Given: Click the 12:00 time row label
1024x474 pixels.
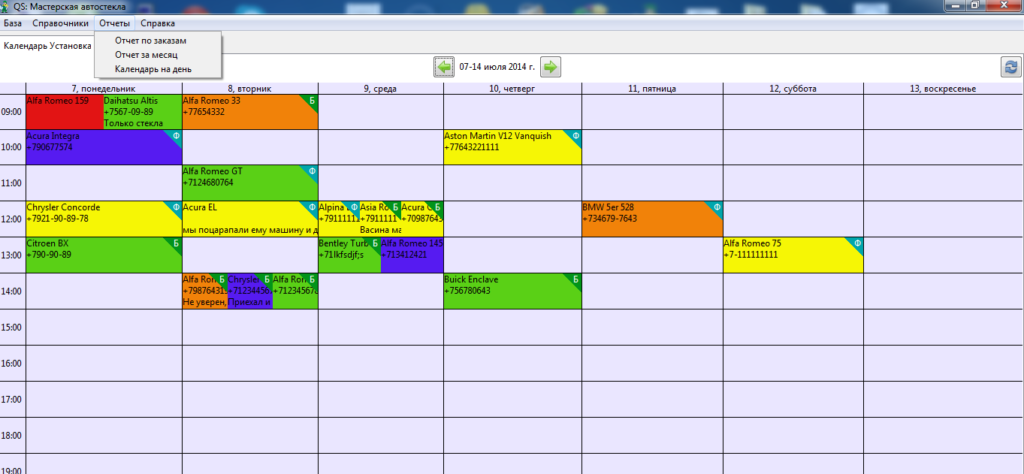Looking at the screenshot, I should click(13, 219).
